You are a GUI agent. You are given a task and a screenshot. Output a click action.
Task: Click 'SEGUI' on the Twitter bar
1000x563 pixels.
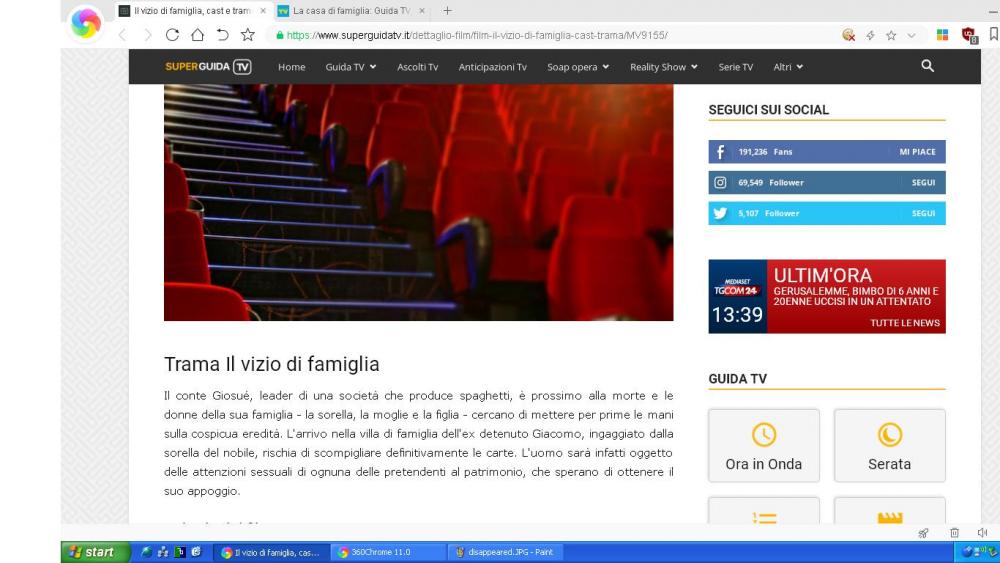923,213
